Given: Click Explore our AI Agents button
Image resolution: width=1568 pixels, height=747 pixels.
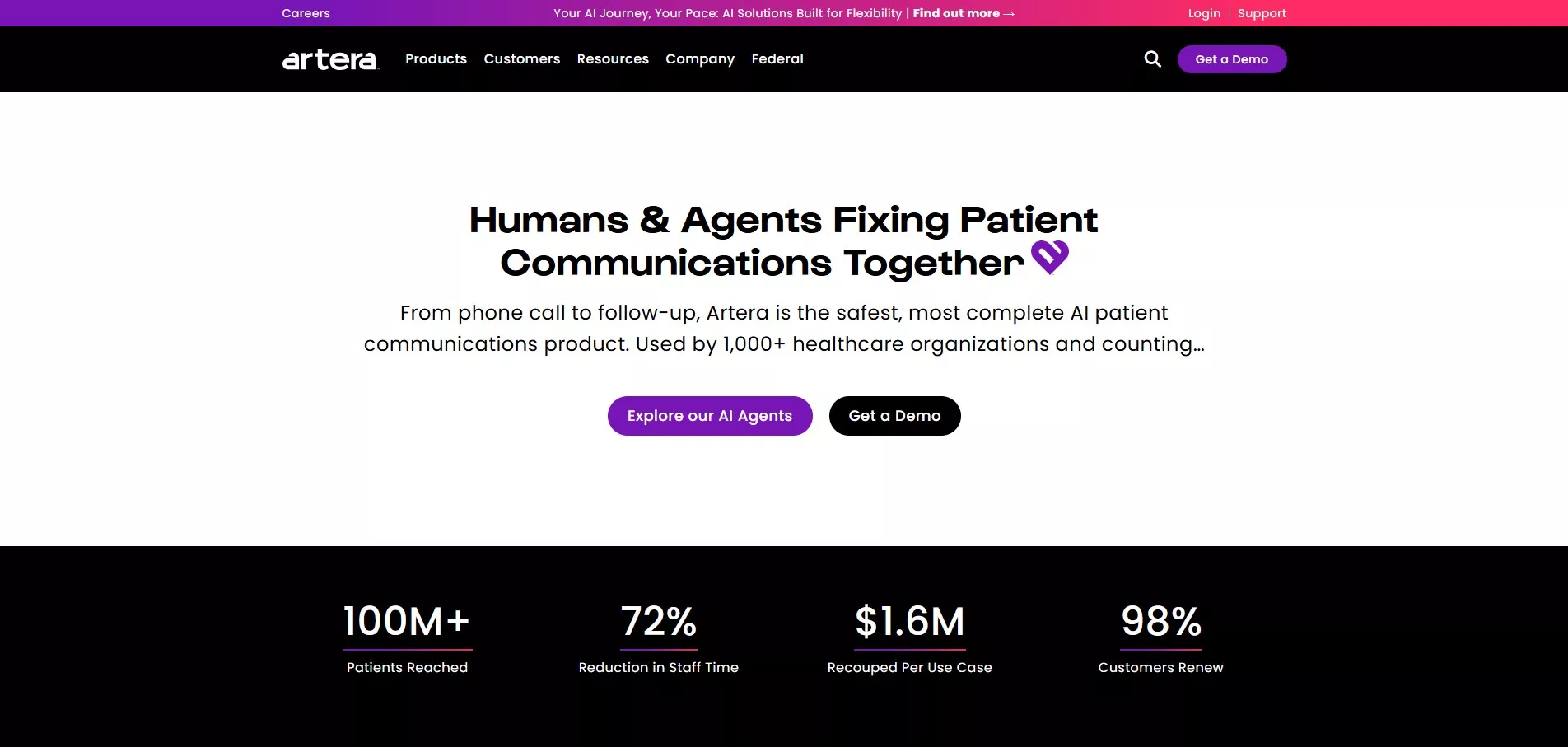Looking at the screenshot, I should [x=709, y=416].
